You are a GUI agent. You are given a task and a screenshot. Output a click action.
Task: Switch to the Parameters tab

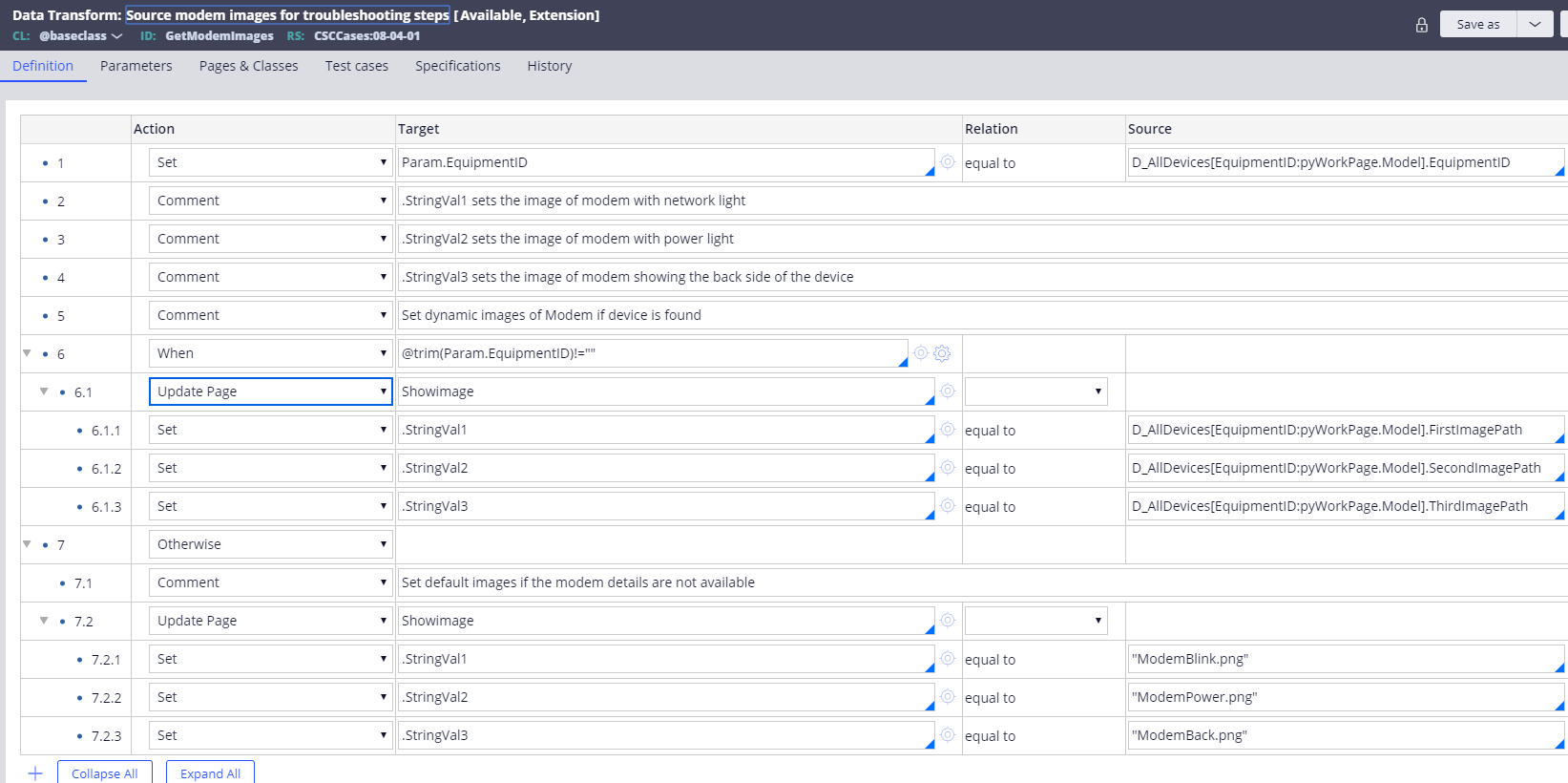coord(136,66)
